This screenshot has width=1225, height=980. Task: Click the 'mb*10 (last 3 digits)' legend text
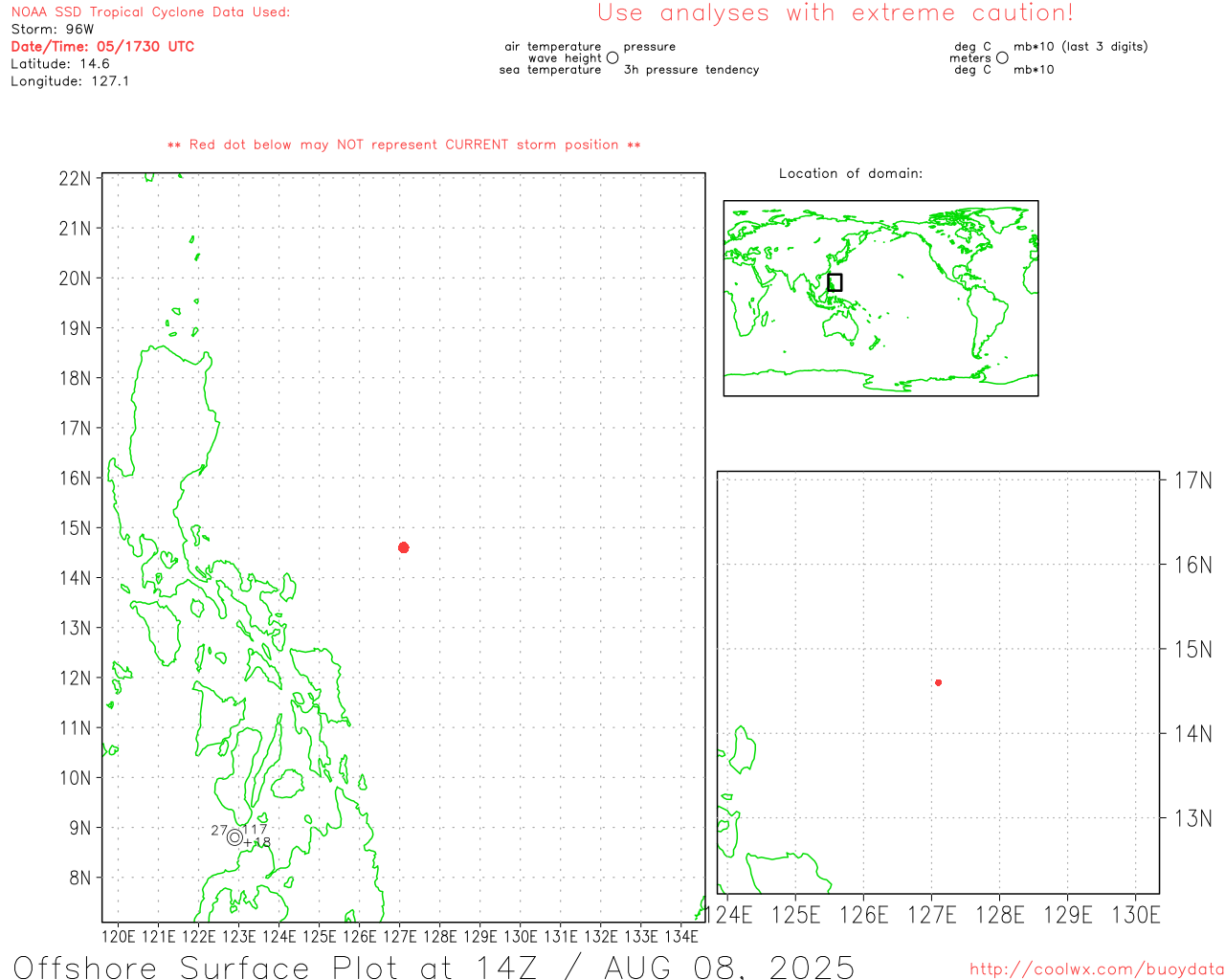(x=1080, y=47)
